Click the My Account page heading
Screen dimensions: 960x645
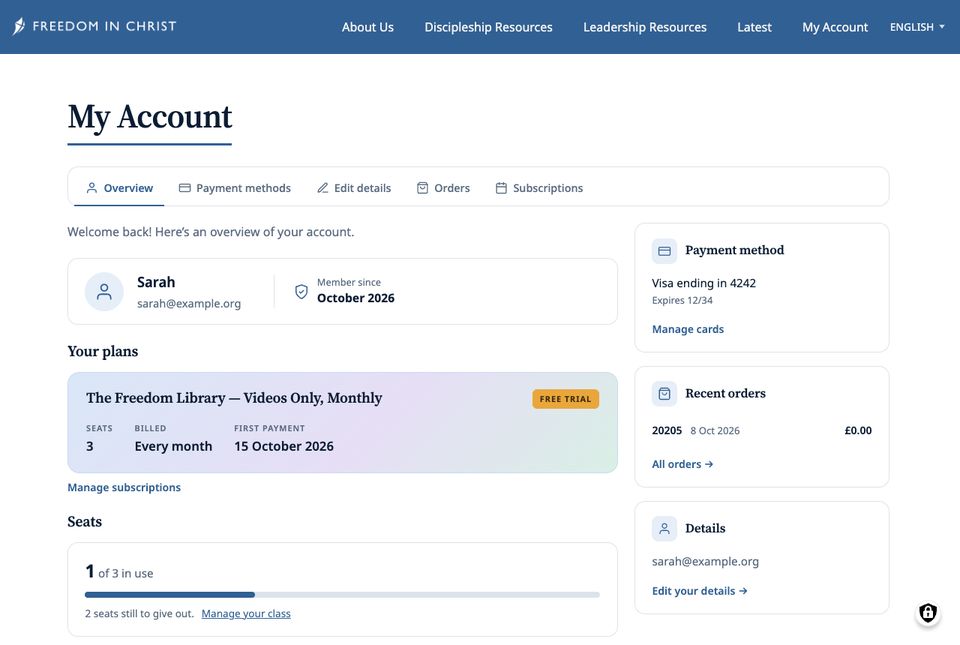[x=150, y=116]
